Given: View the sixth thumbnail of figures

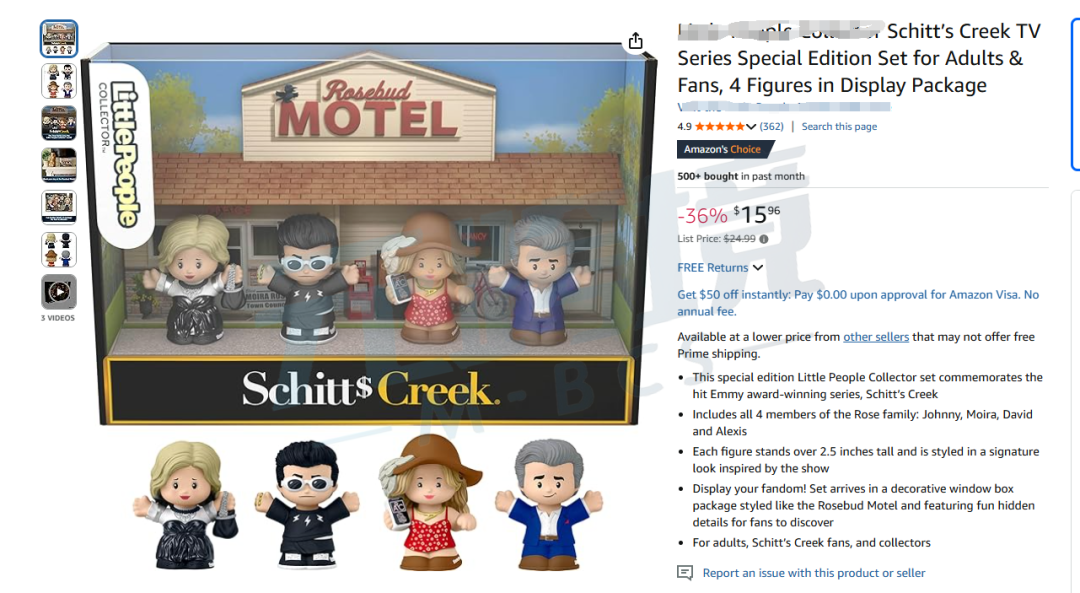Looking at the screenshot, I should click(59, 250).
